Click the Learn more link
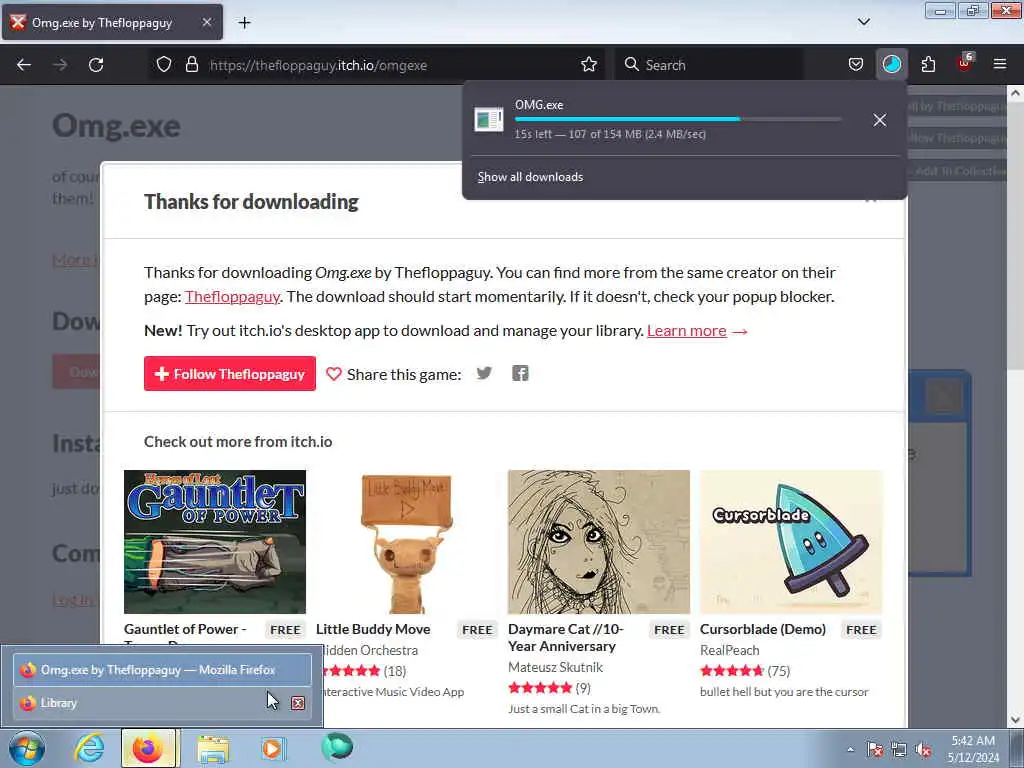The width and height of the screenshot is (1024, 768). pyautogui.click(x=686, y=330)
